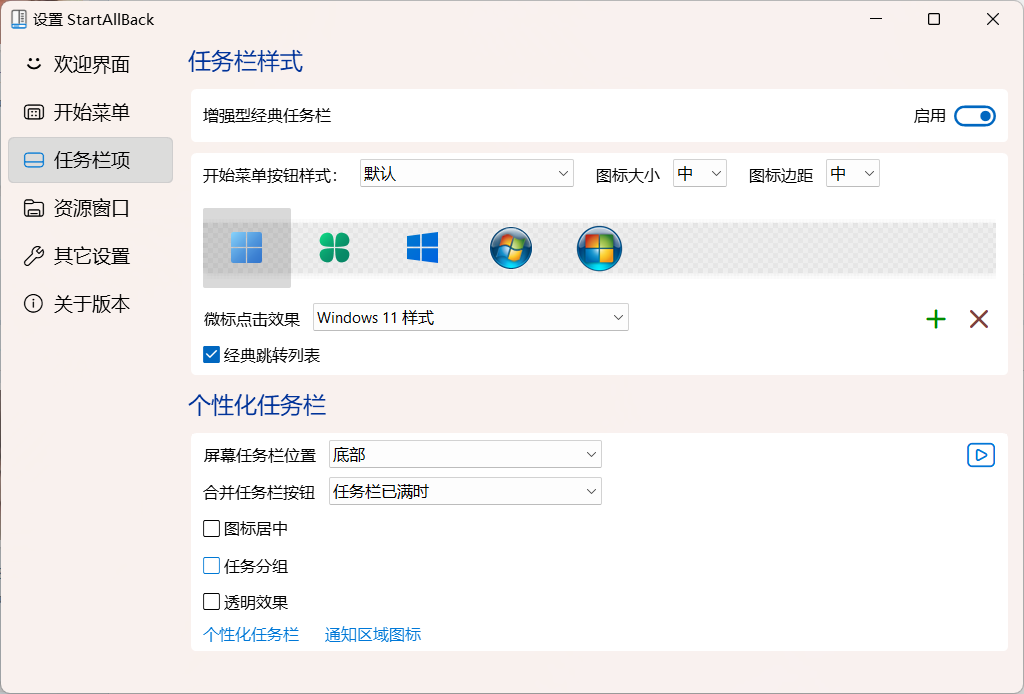Select the Windows 11 start button icon

pos(246,247)
